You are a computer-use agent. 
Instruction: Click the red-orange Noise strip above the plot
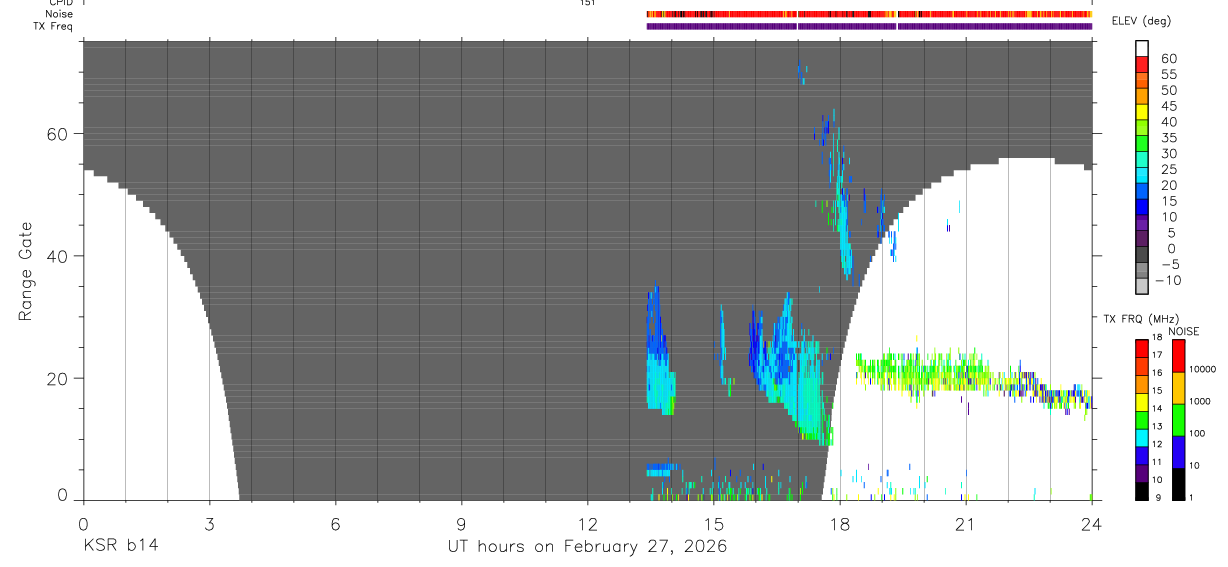[869, 14]
